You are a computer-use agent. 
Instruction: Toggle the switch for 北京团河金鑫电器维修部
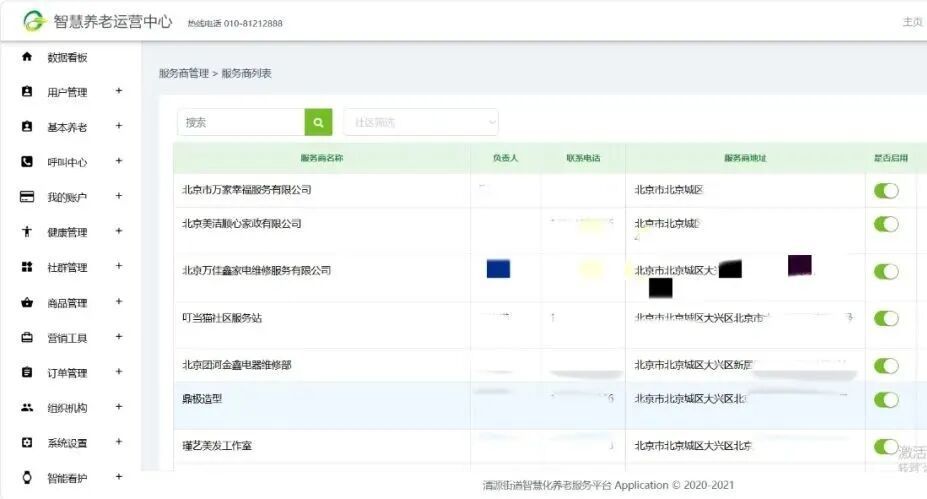[x=886, y=366]
